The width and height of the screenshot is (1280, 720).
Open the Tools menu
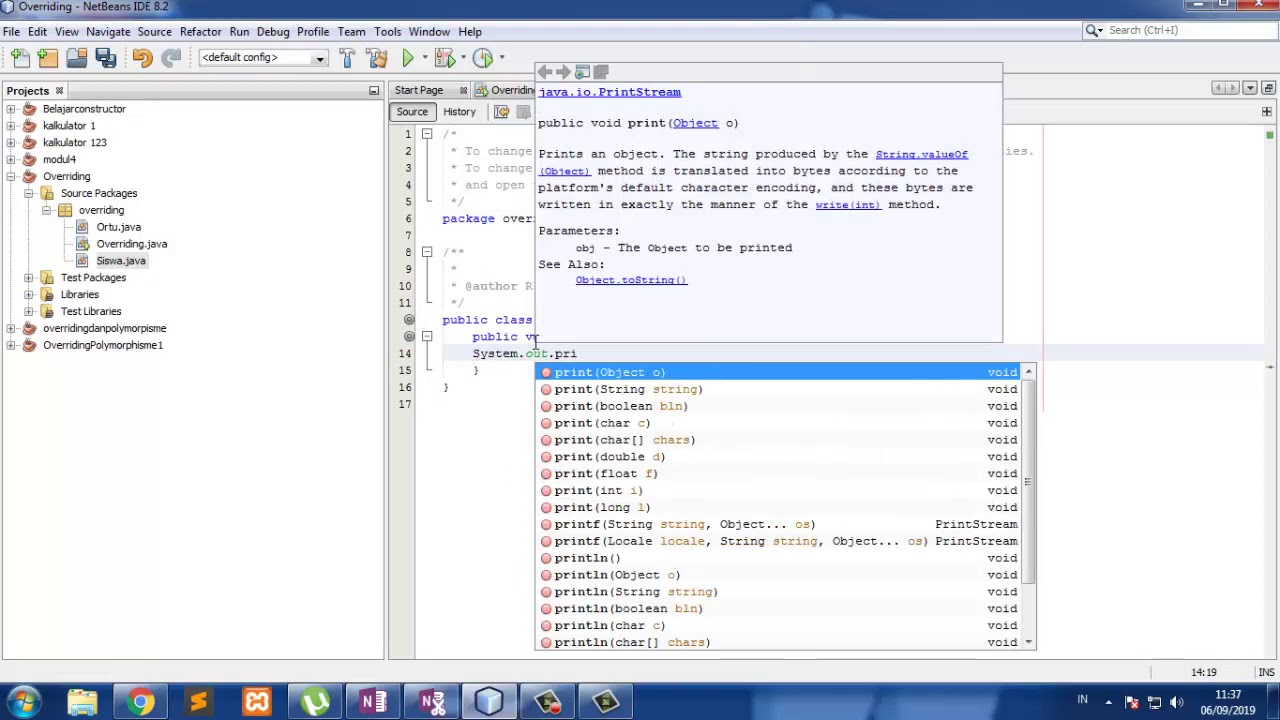click(387, 32)
